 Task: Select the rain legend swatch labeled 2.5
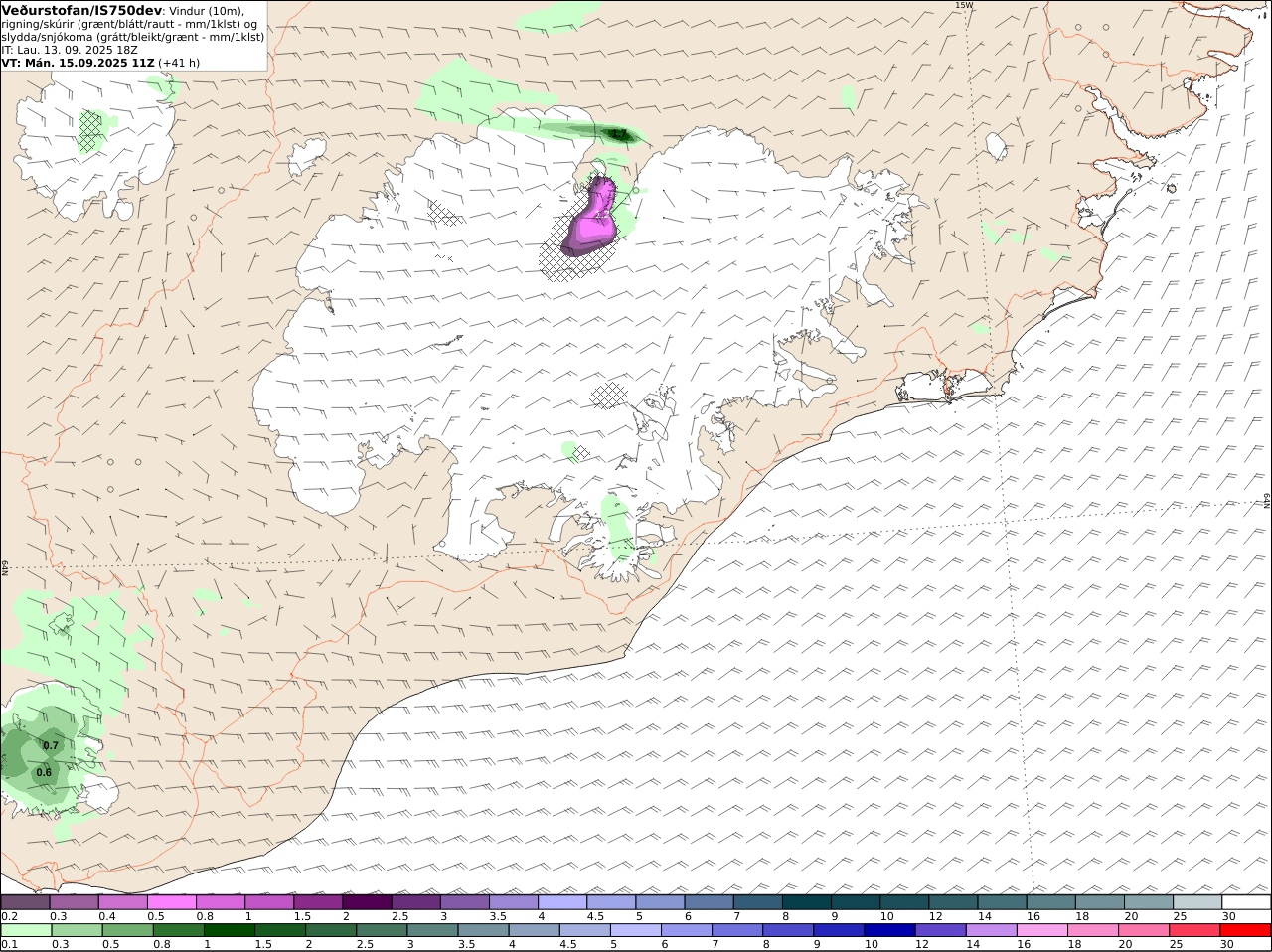pyautogui.click(x=381, y=931)
